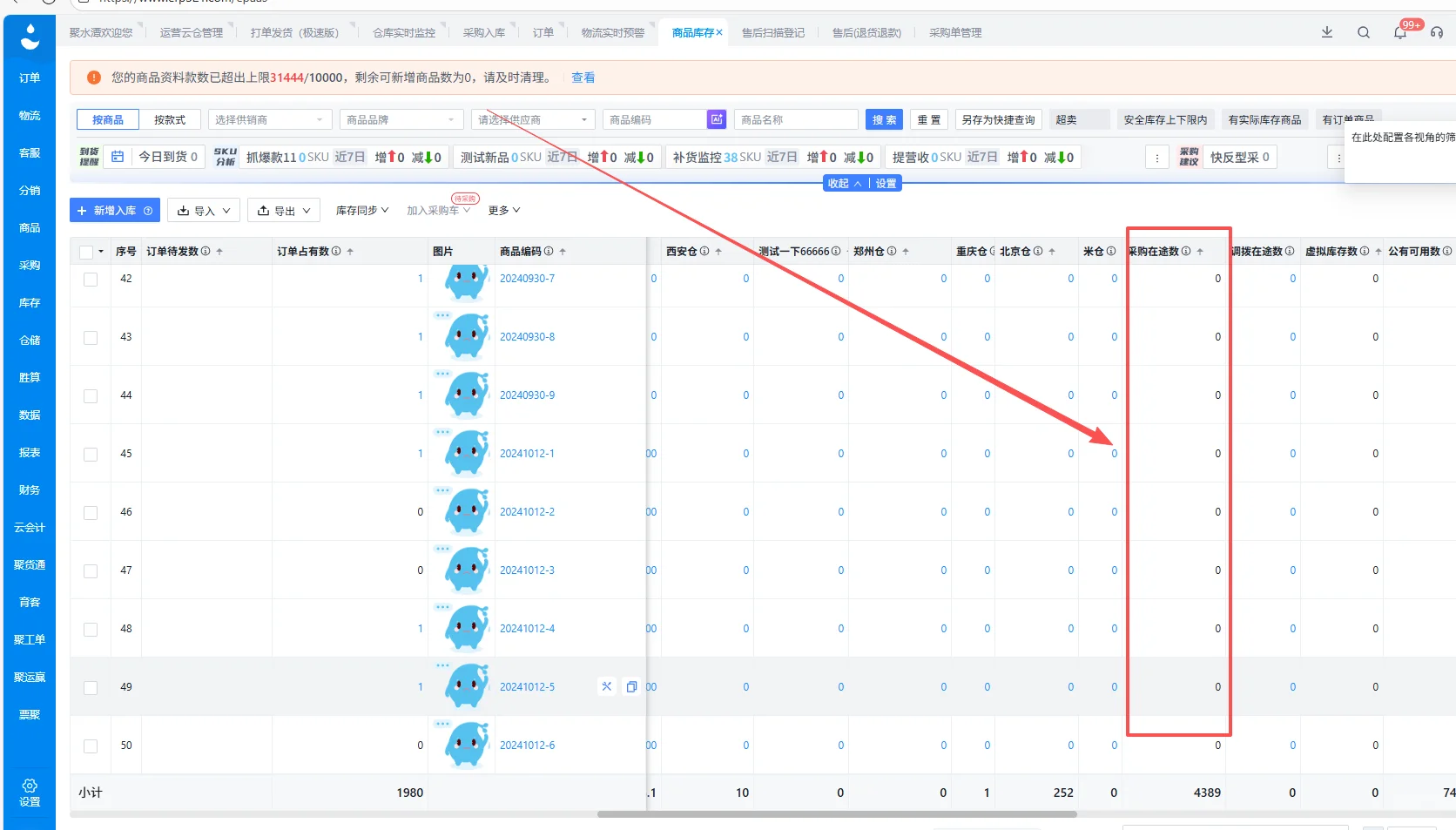Sort by 西安仓 using its arrow icon

pyautogui.click(x=718, y=252)
